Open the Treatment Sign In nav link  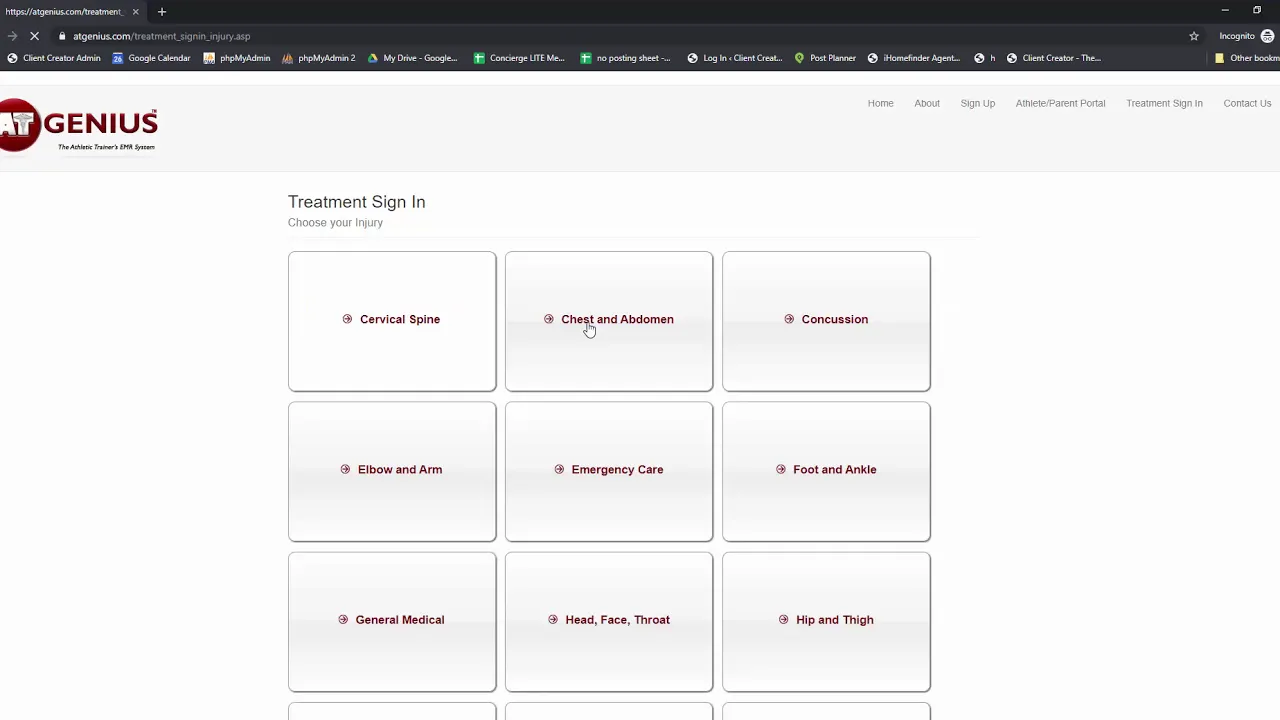[1164, 103]
